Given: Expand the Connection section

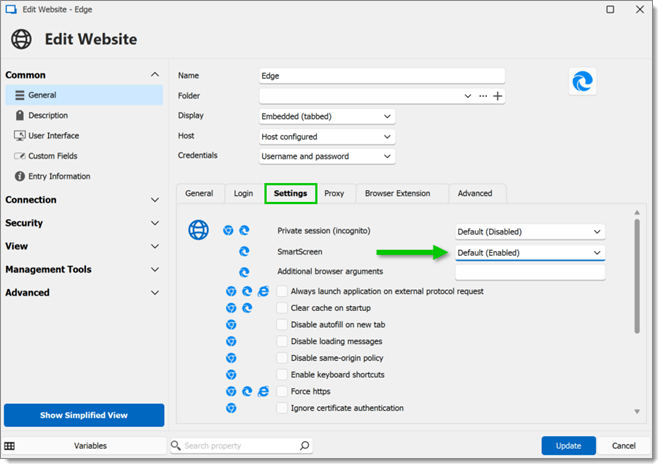Looking at the screenshot, I should (155, 200).
